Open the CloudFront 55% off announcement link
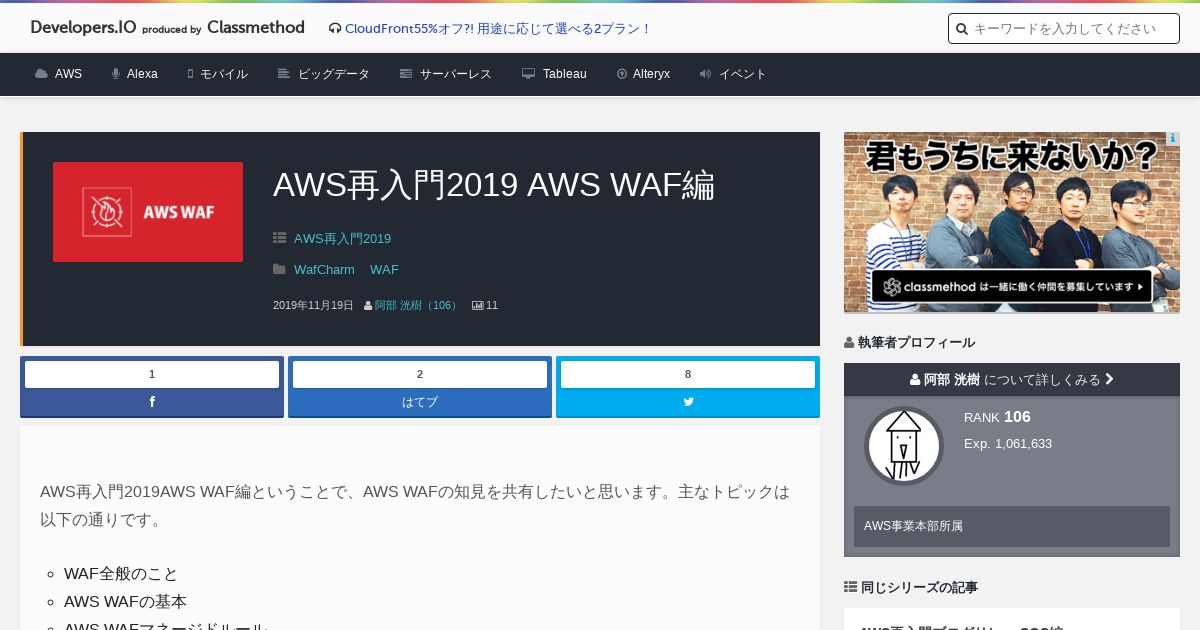The width and height of the screenshot is (1200, 630). (x=498, y=29)
